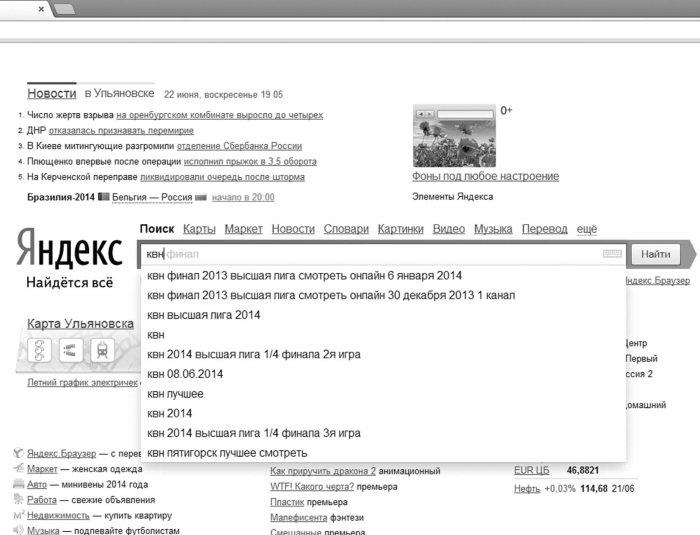This screenshot has width=700, height=535.
Task: Expand the 'ещё' services menu
Action: [587, 229]
